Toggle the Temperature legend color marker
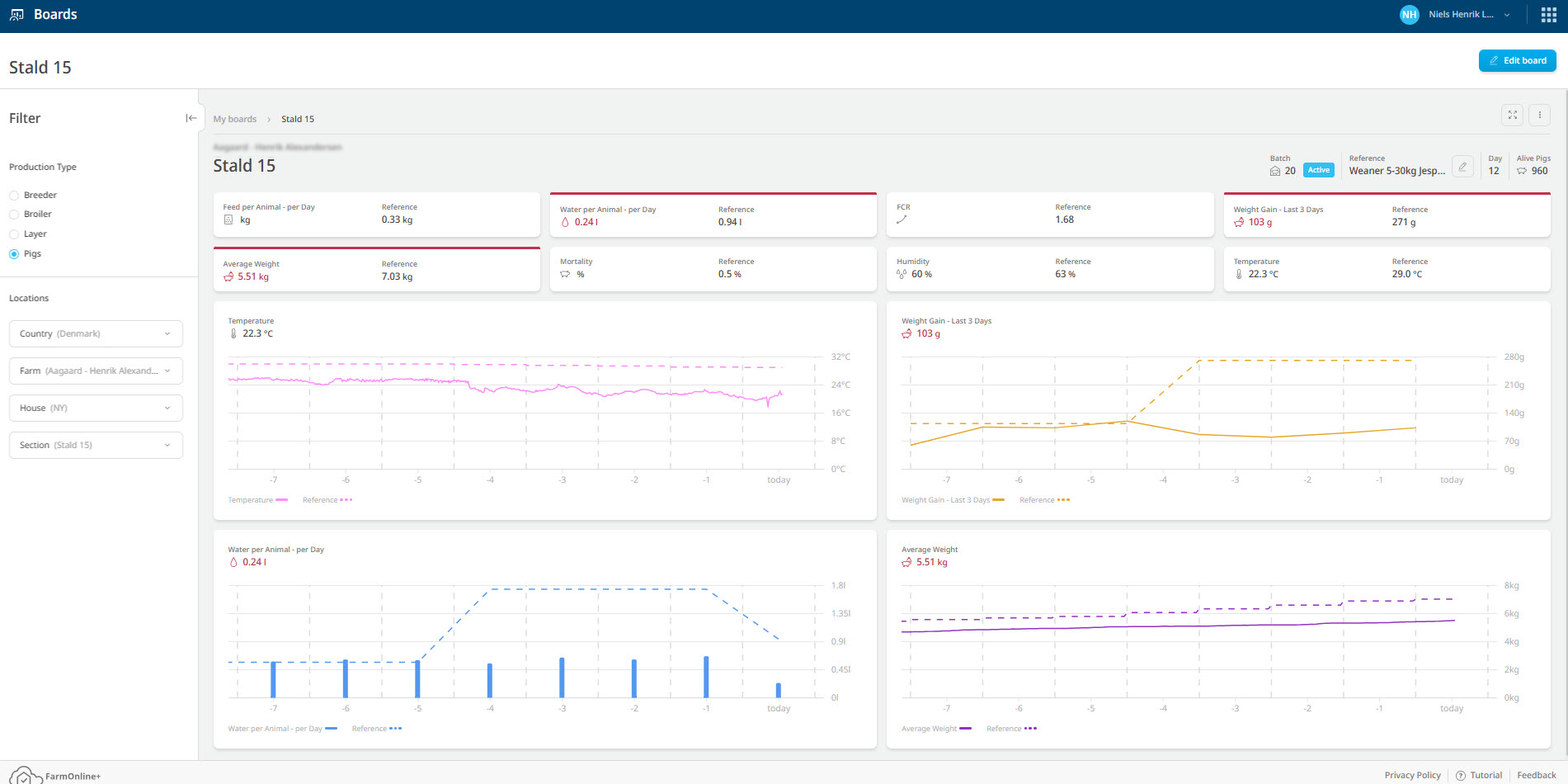Screen dimensions: 1568x784 [x=282, y=500]
